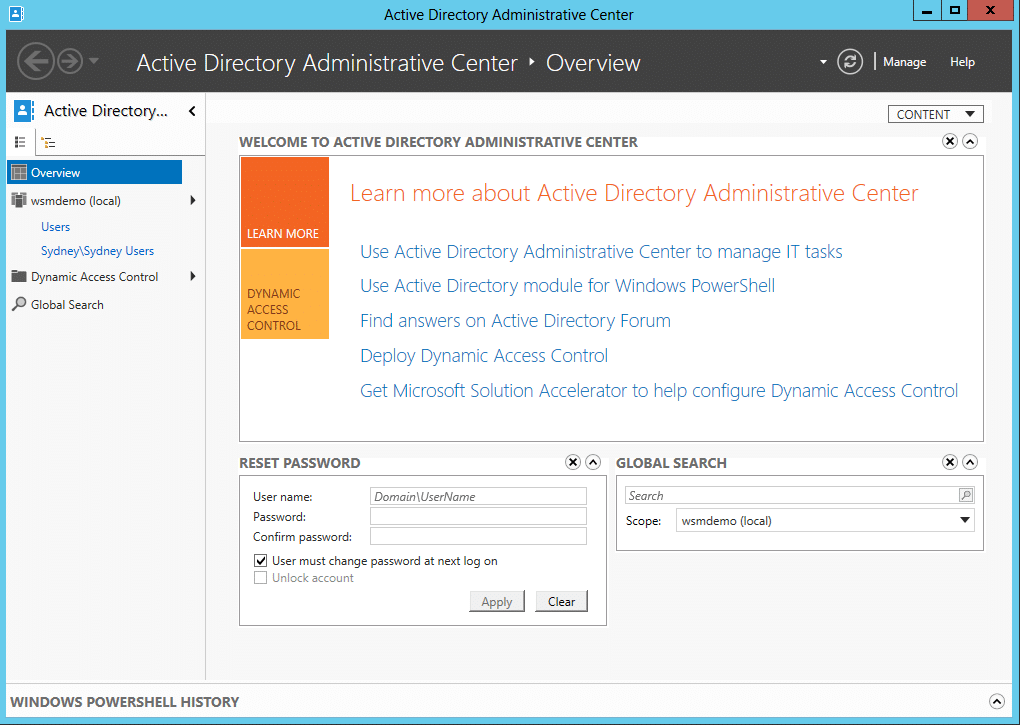Open the breadcrumb dropdown arrow beside Refresh
This screenshot has width=1020, height=725.
coord(823,62)
